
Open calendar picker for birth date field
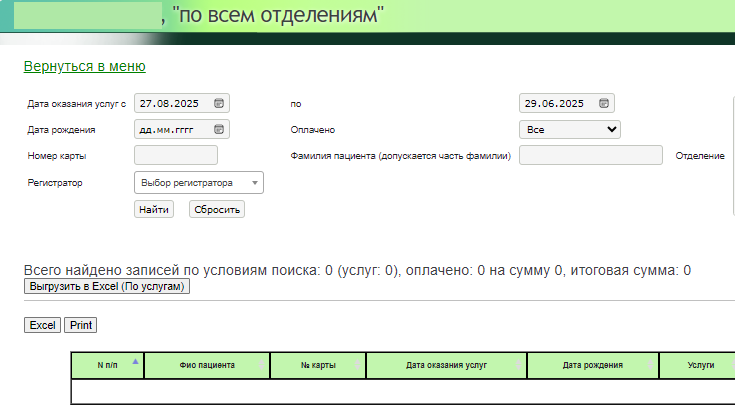pyautogui.click(x=219, y=129)
